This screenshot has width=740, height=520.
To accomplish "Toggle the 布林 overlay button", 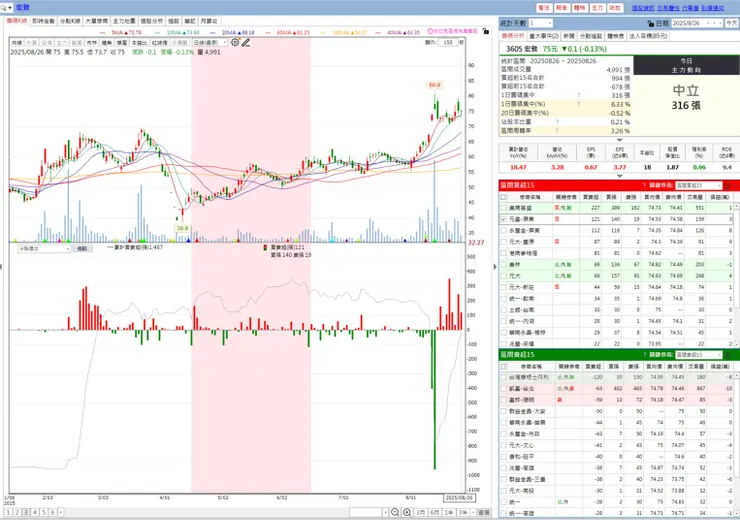I will (92, 42).
